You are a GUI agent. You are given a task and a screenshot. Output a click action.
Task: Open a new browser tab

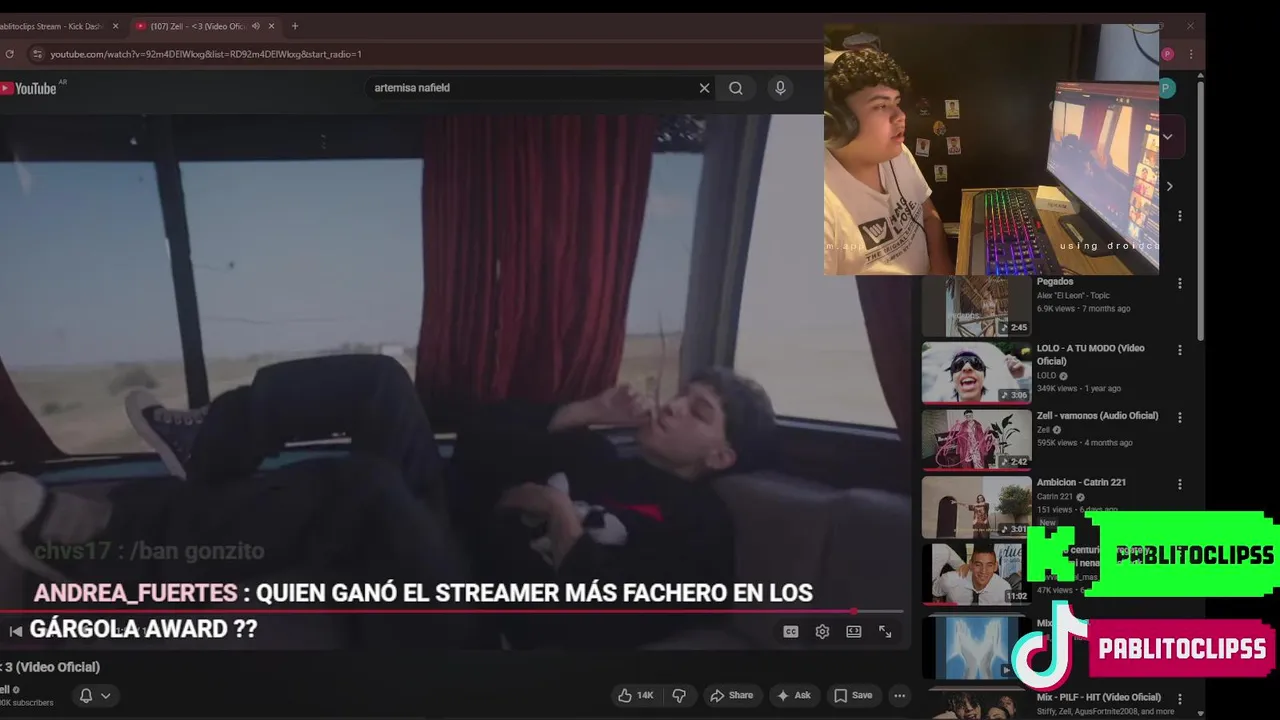click(x=294, y=26)
